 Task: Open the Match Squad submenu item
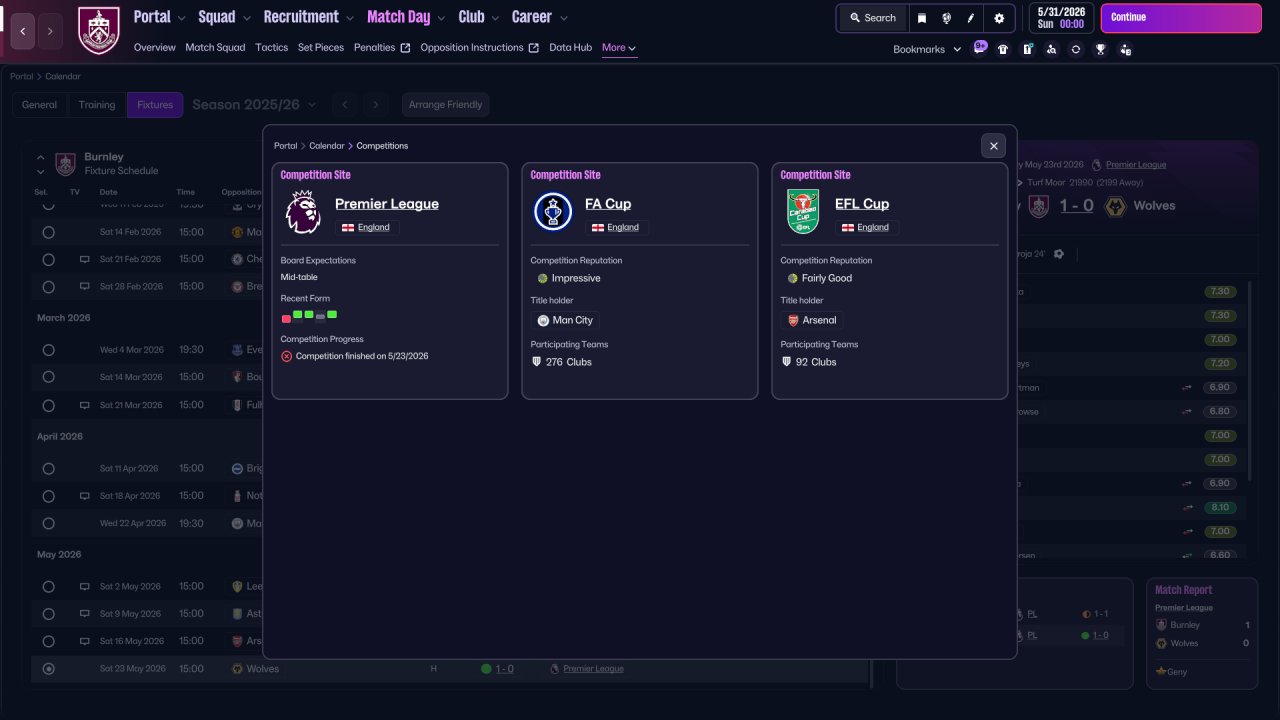tap(215, 47)
